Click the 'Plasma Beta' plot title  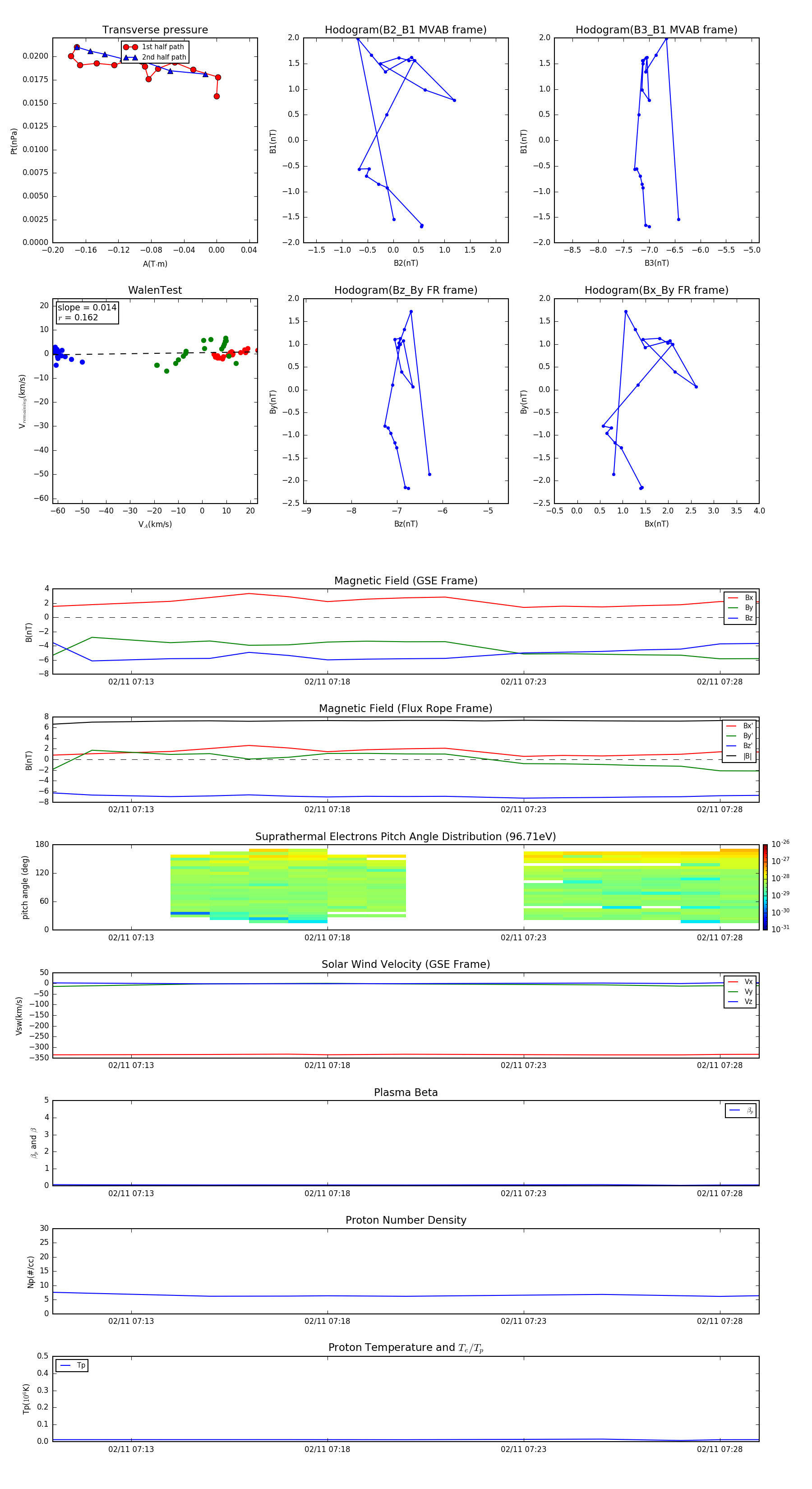click(x=406, y=1093)
